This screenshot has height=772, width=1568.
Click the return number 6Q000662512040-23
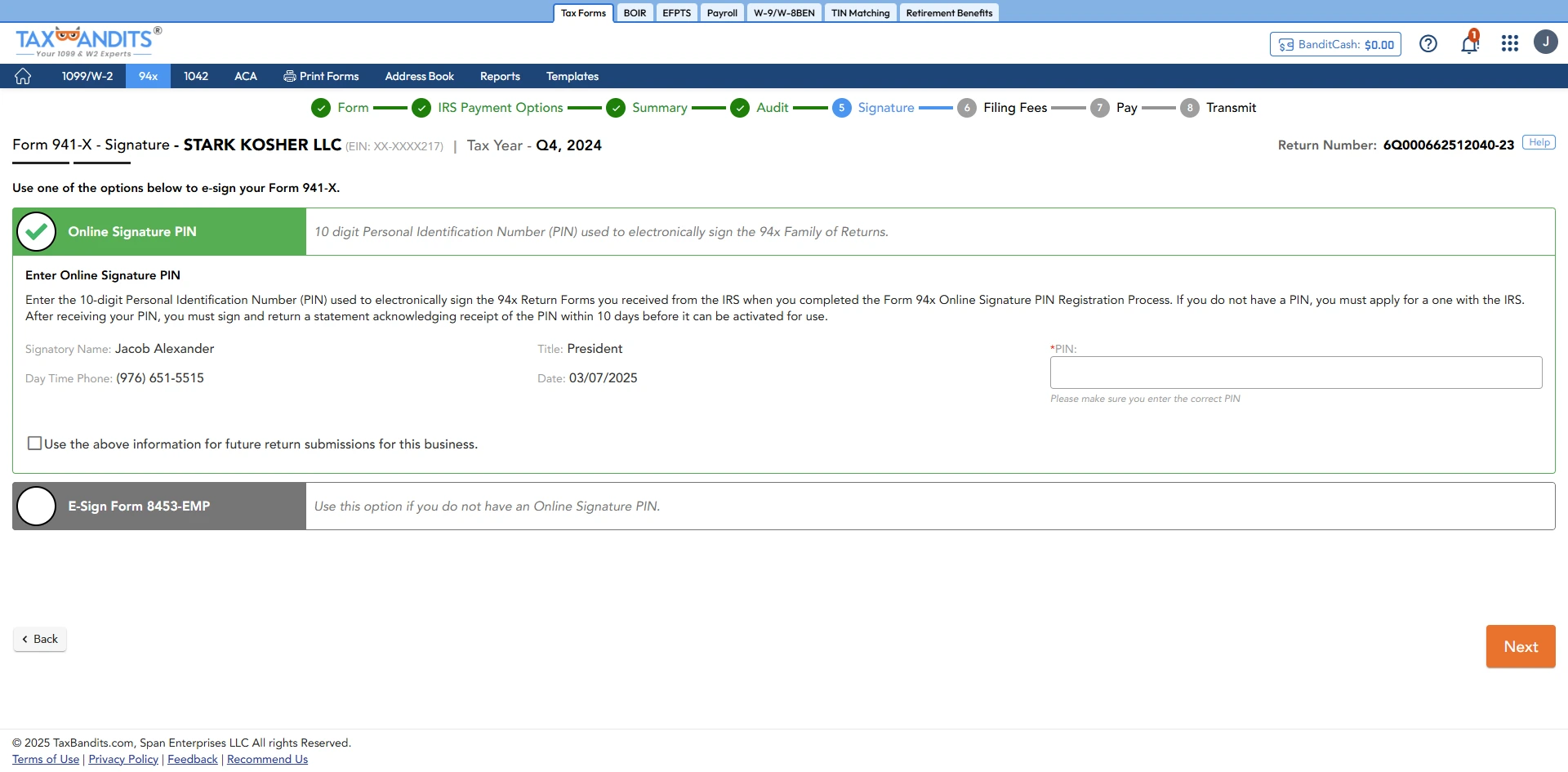[x=1448, y=145]
